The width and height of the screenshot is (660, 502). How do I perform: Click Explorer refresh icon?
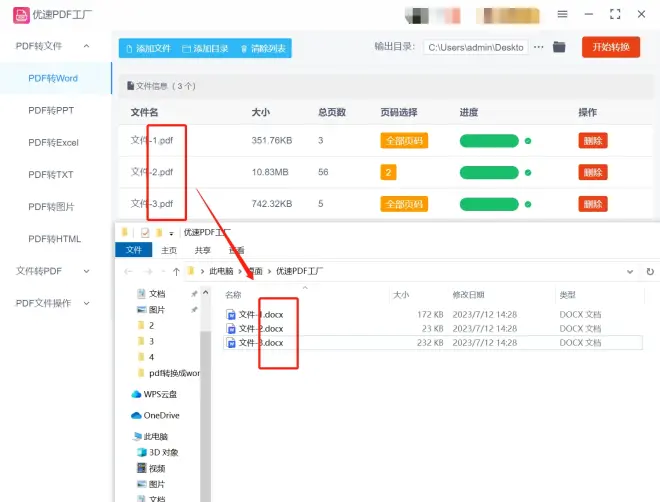(x=650, y=271)
